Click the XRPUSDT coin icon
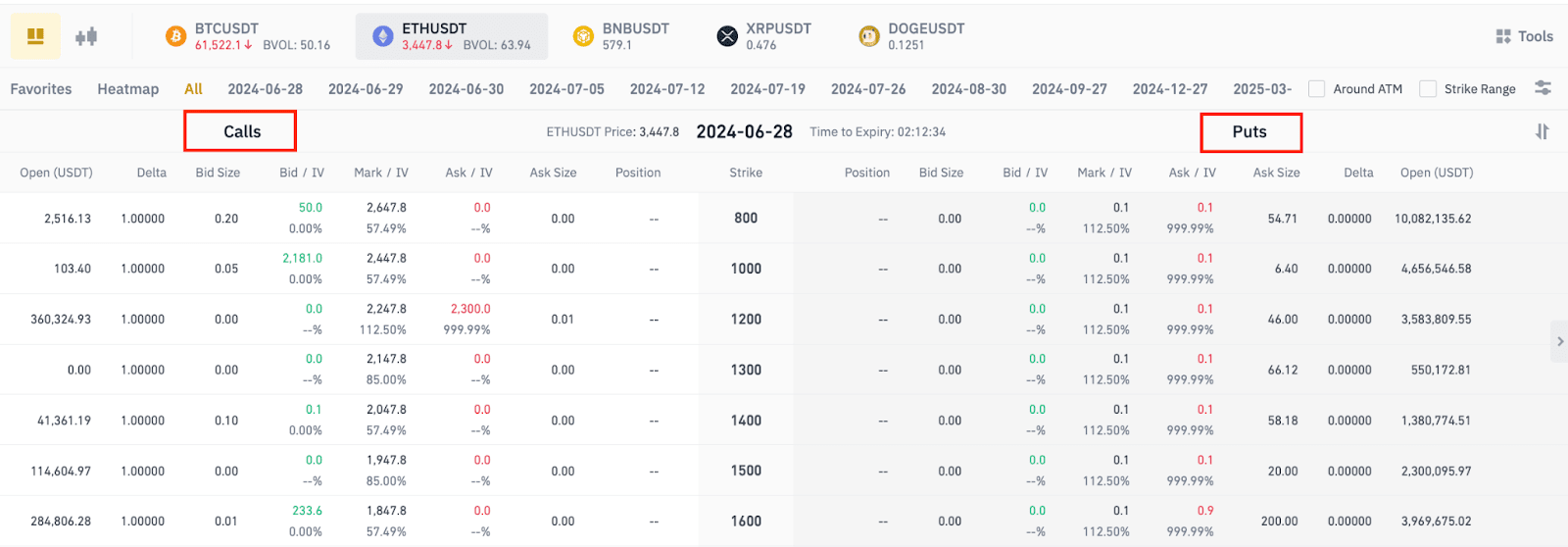The height and width of the screenshot is (547, 1568). (x=727, y=37)
